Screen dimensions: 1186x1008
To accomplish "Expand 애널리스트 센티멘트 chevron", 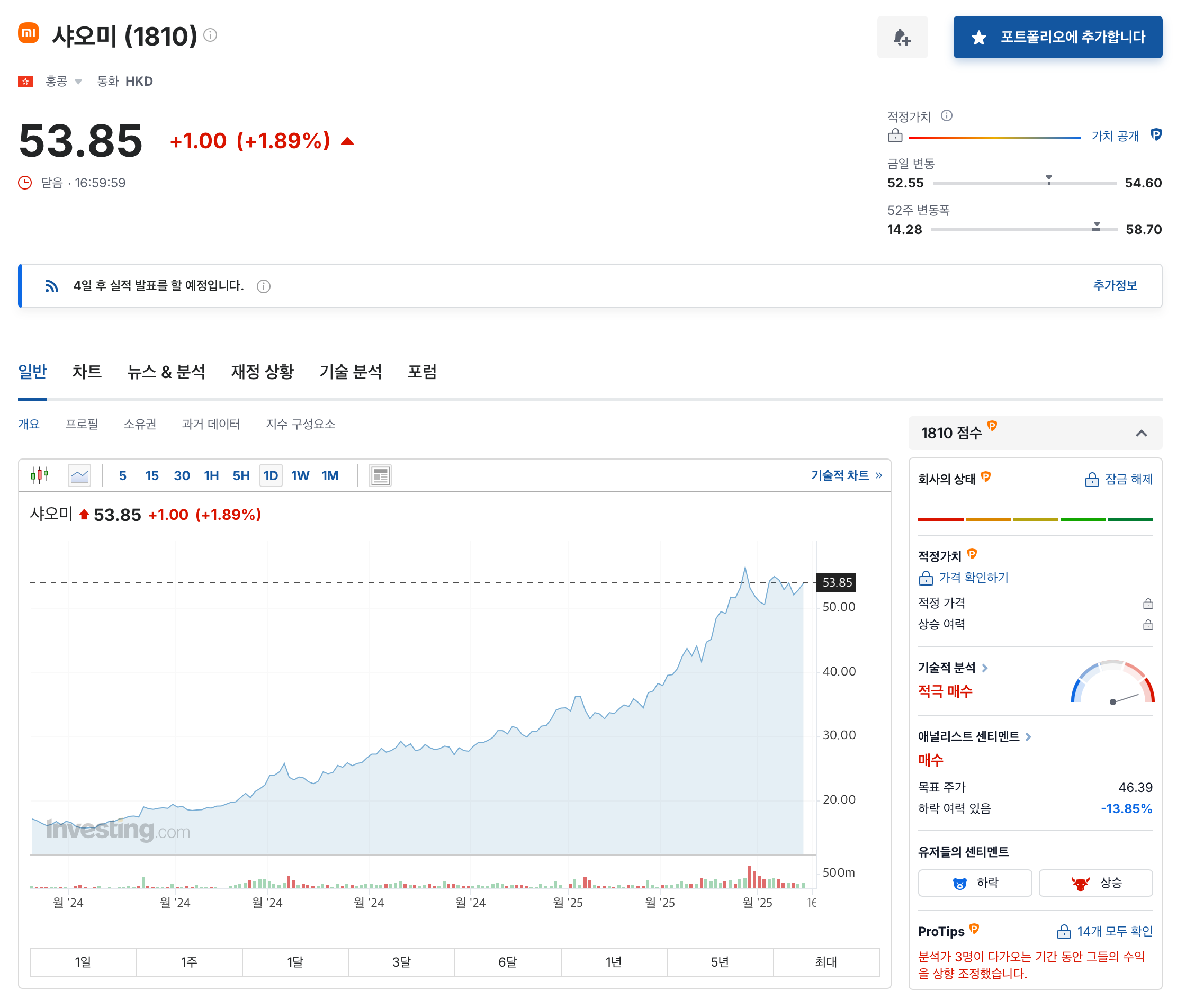I will coord(1028,736).
